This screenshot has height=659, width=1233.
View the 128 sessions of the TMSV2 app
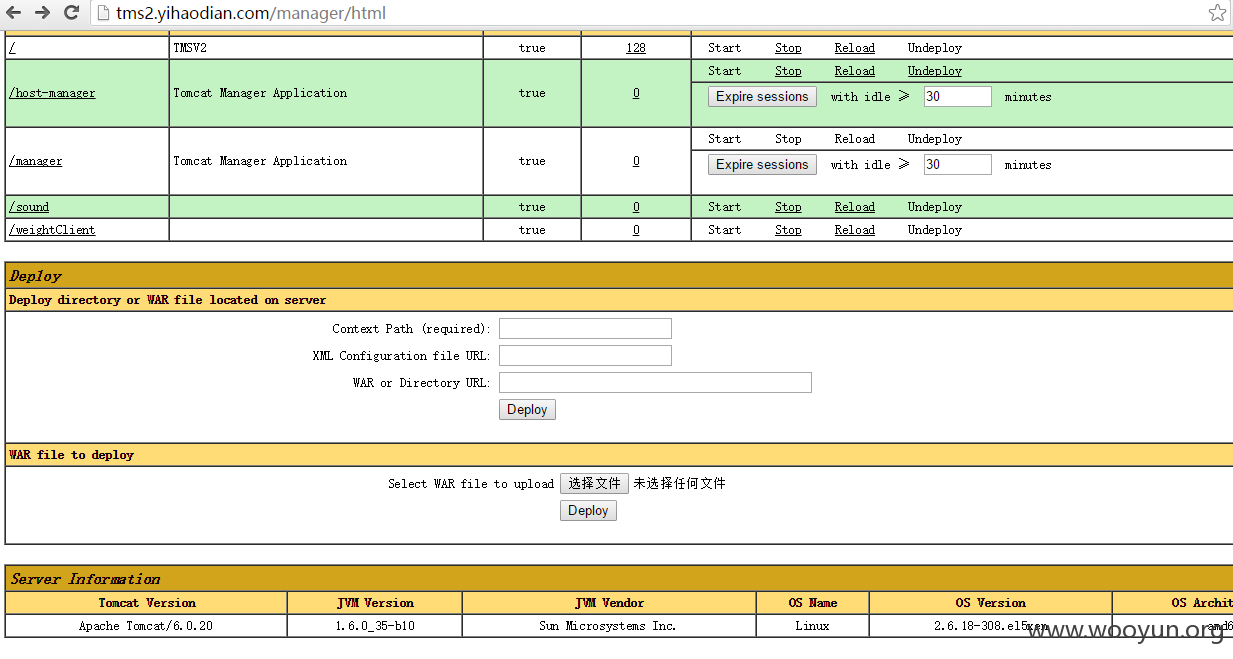point(636,48)
